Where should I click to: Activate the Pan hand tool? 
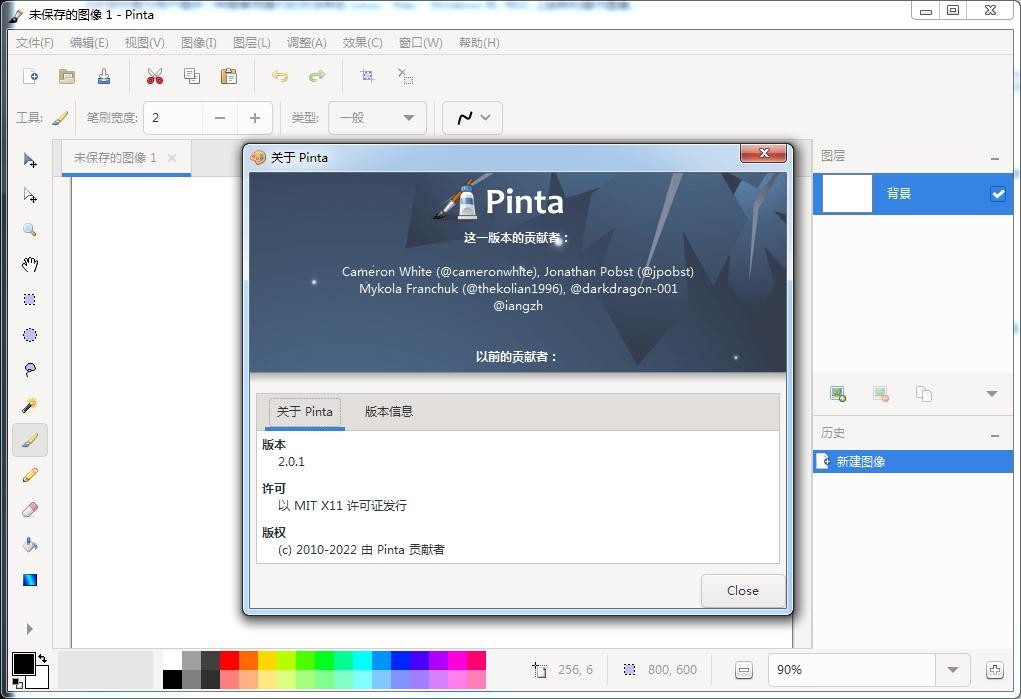coord(30,264)
